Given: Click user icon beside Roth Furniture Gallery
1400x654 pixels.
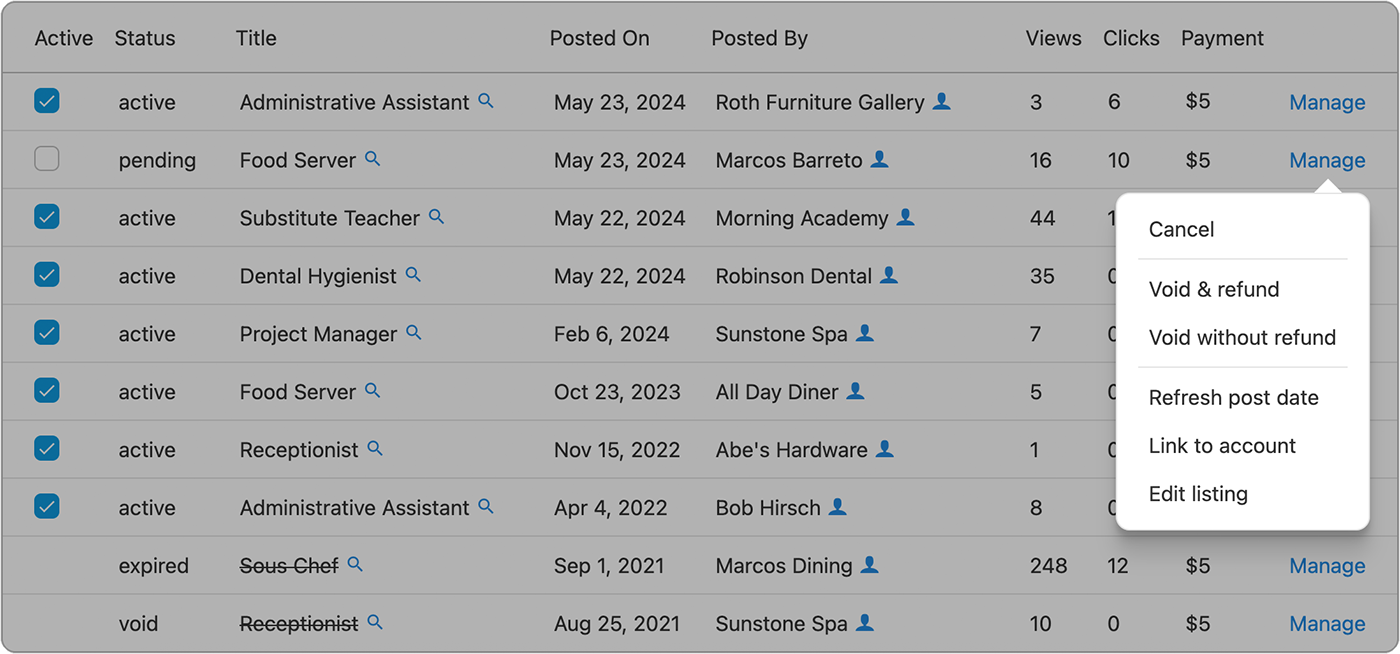Looking at the screenshot, I should [x=941, y=101].
